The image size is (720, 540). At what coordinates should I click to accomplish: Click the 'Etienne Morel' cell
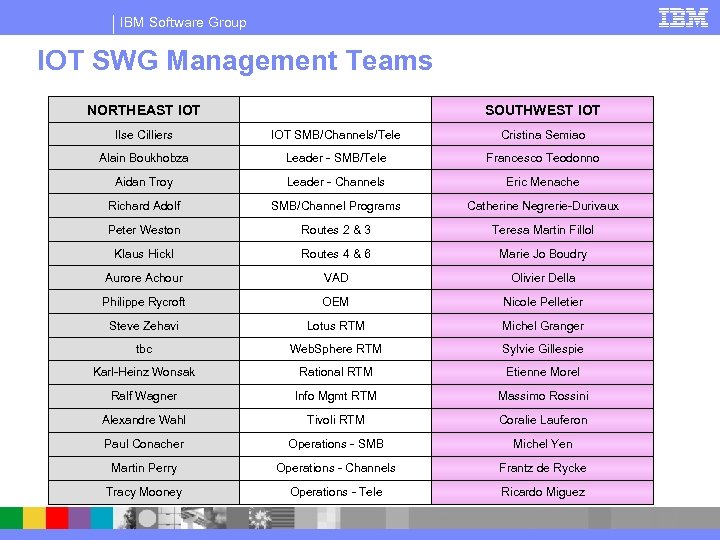[542, 372]
